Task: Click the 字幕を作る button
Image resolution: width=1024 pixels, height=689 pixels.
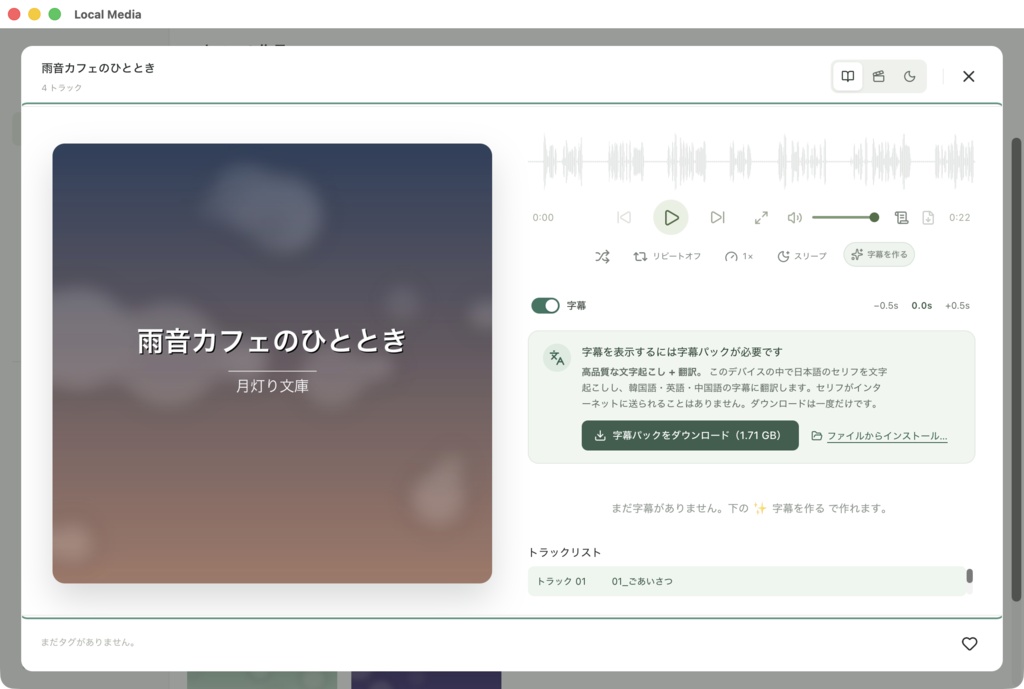Action: (879, 255)
